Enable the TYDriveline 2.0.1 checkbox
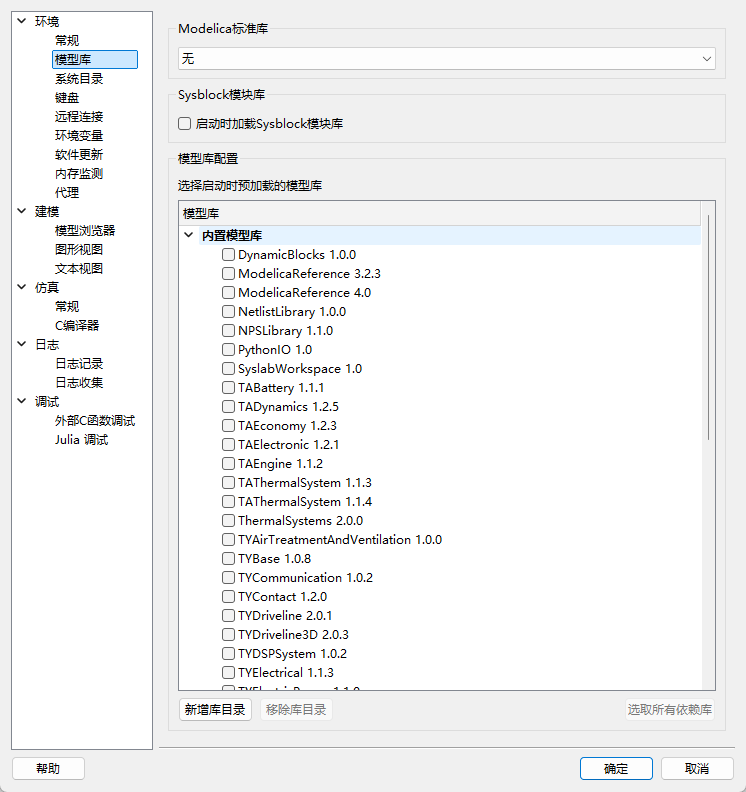The image size is (746, 792). point(228,616)
